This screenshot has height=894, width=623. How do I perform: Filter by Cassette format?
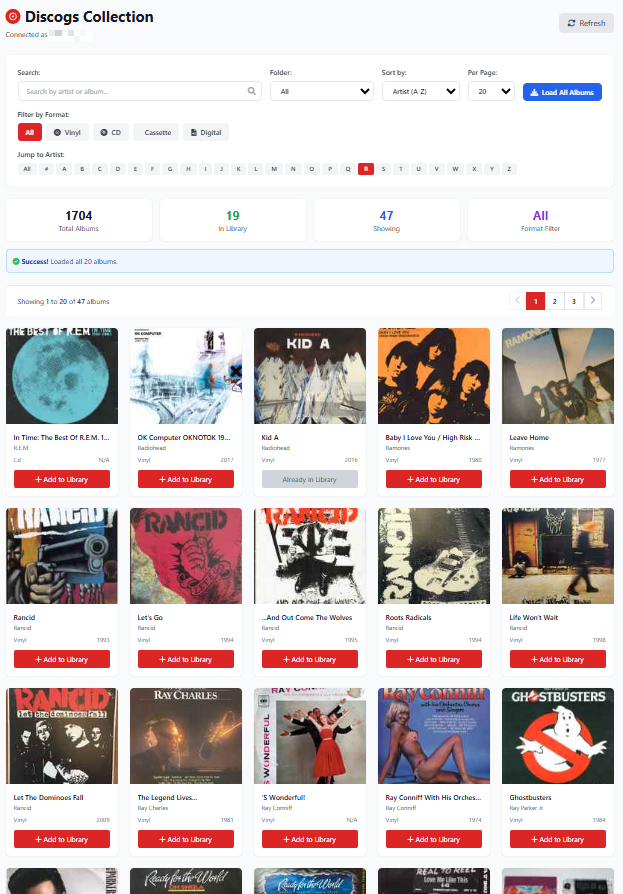156,132
